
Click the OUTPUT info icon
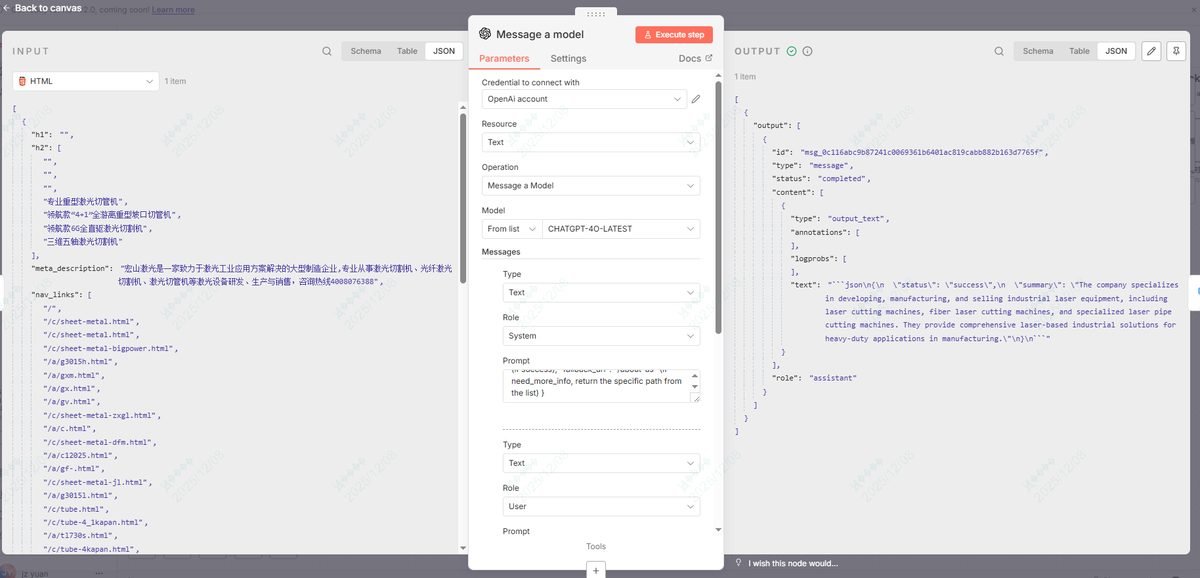point(808,51)
